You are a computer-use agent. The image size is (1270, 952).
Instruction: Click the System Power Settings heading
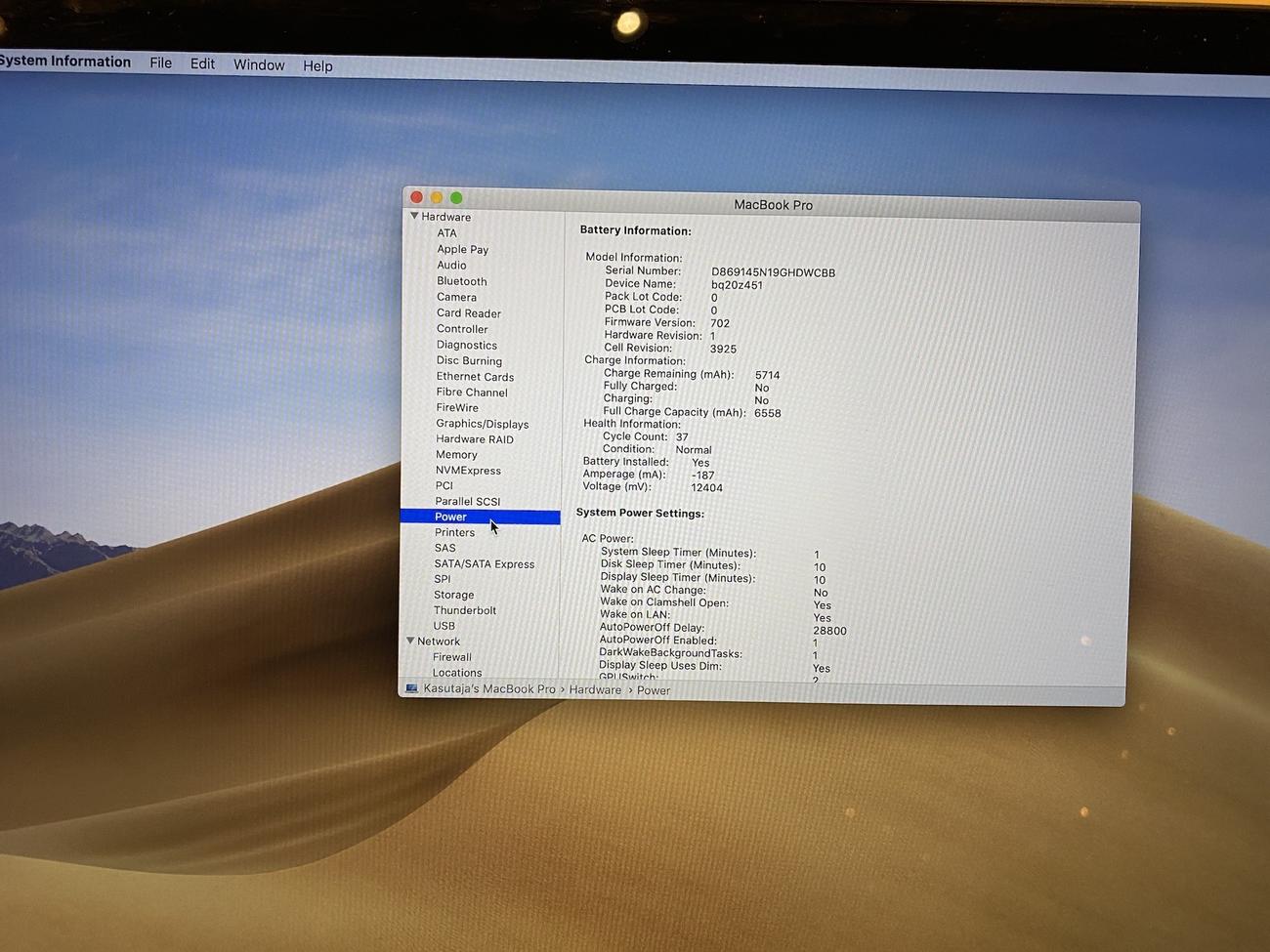640,513
